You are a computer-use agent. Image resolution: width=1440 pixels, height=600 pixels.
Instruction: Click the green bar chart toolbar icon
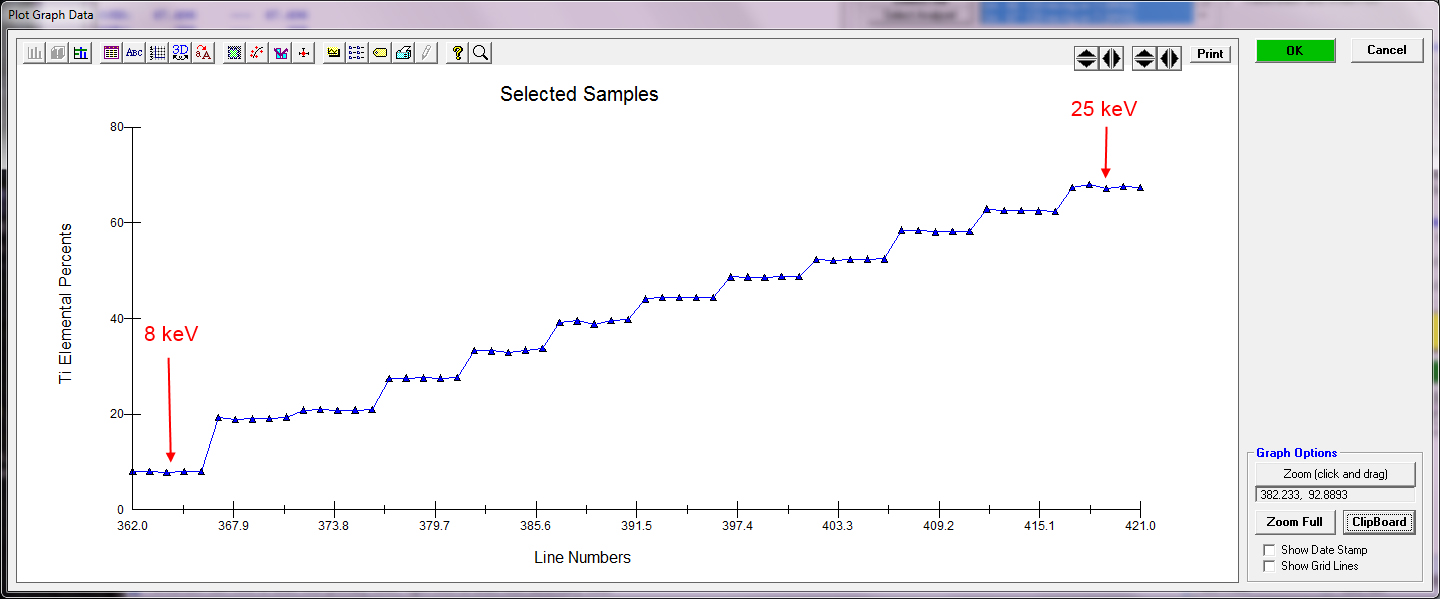click(81, 53)
